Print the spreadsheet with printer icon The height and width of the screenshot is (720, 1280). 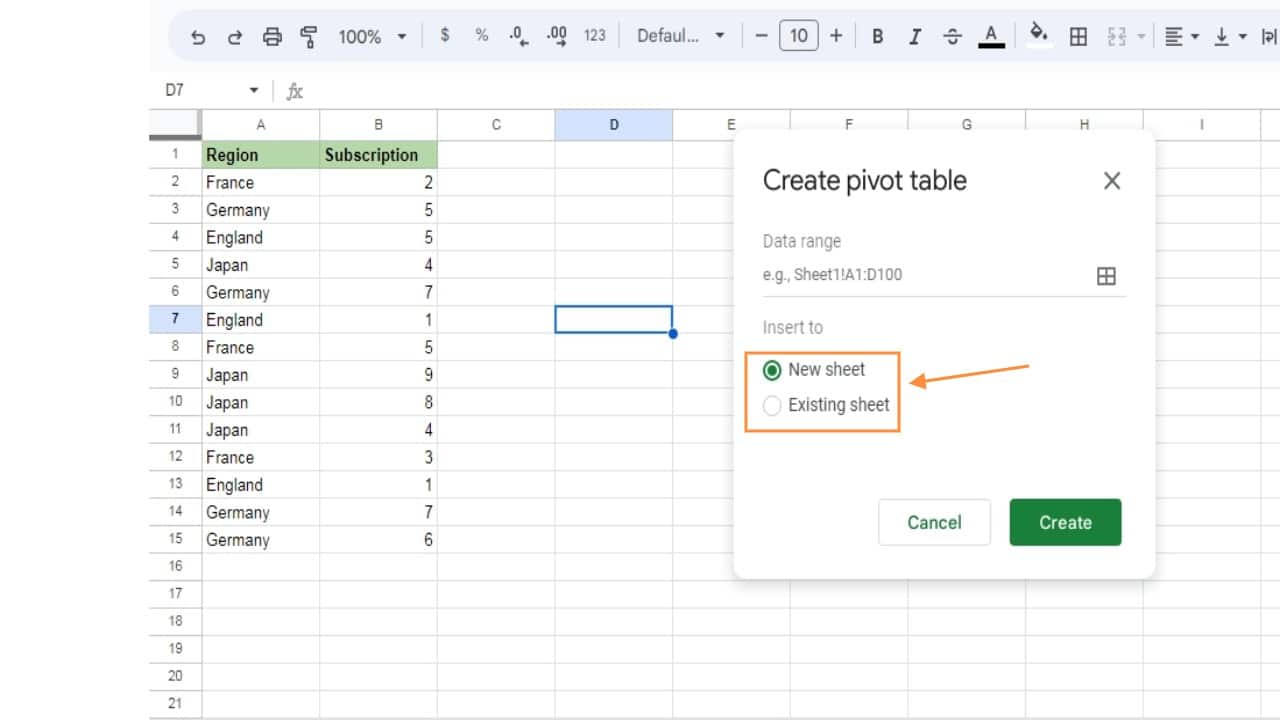pos(272,37)
